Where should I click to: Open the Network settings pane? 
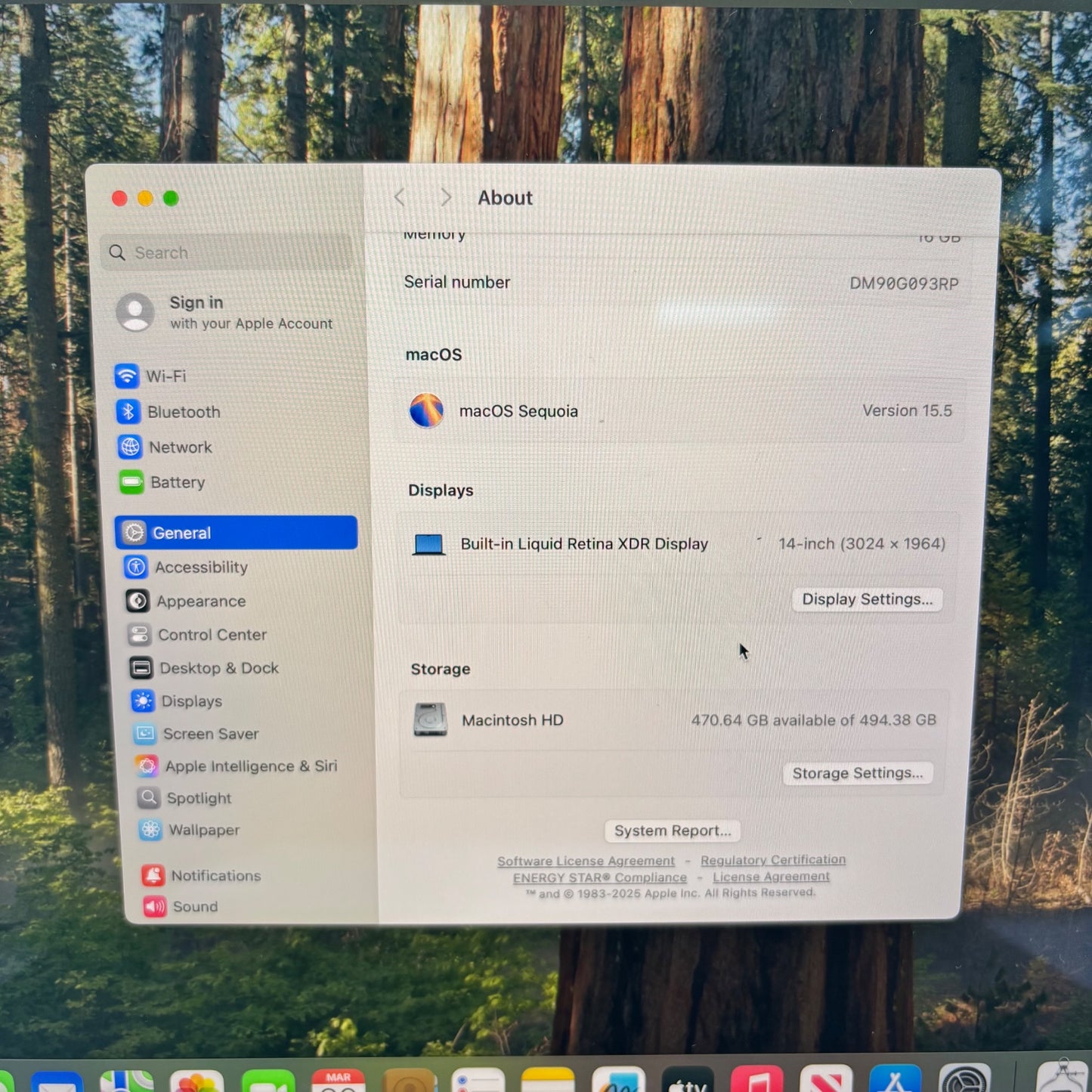(179, 447)
